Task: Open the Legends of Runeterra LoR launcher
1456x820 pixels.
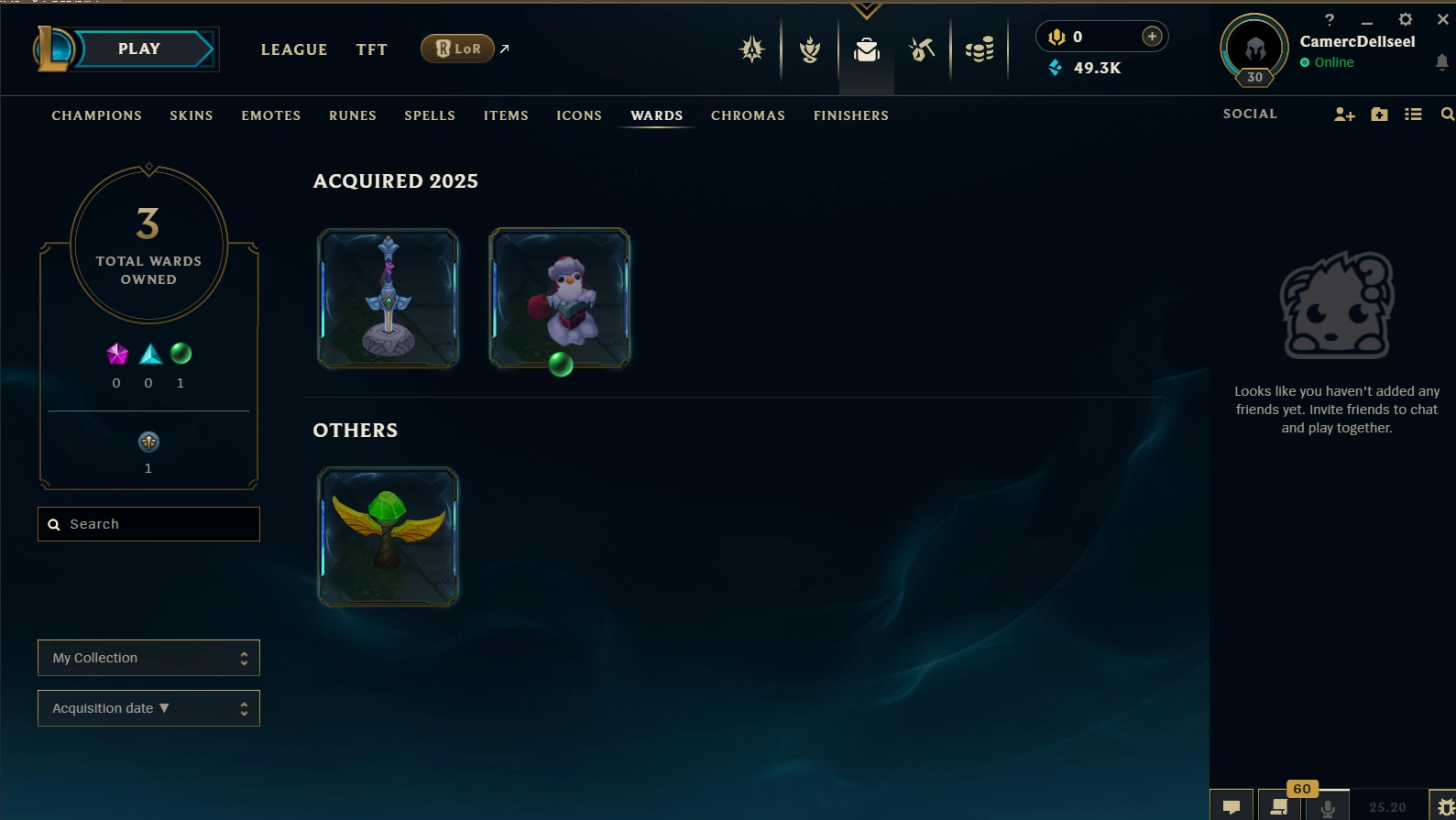Action: 457,49
